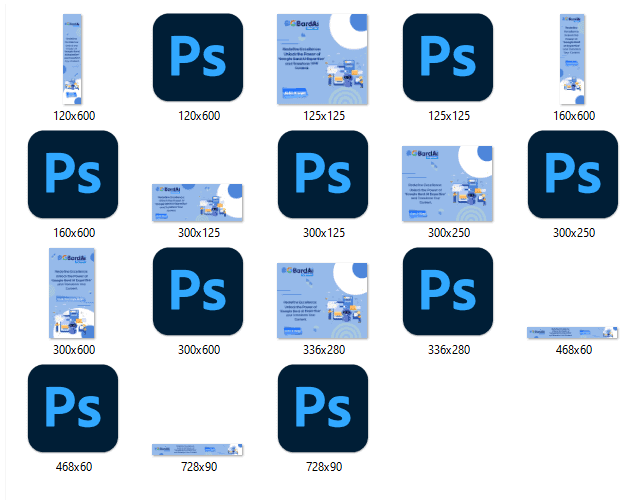Click the "160x600" label under the Photoshop icon
Screen dimensions: 638x500
click(74, 233)
